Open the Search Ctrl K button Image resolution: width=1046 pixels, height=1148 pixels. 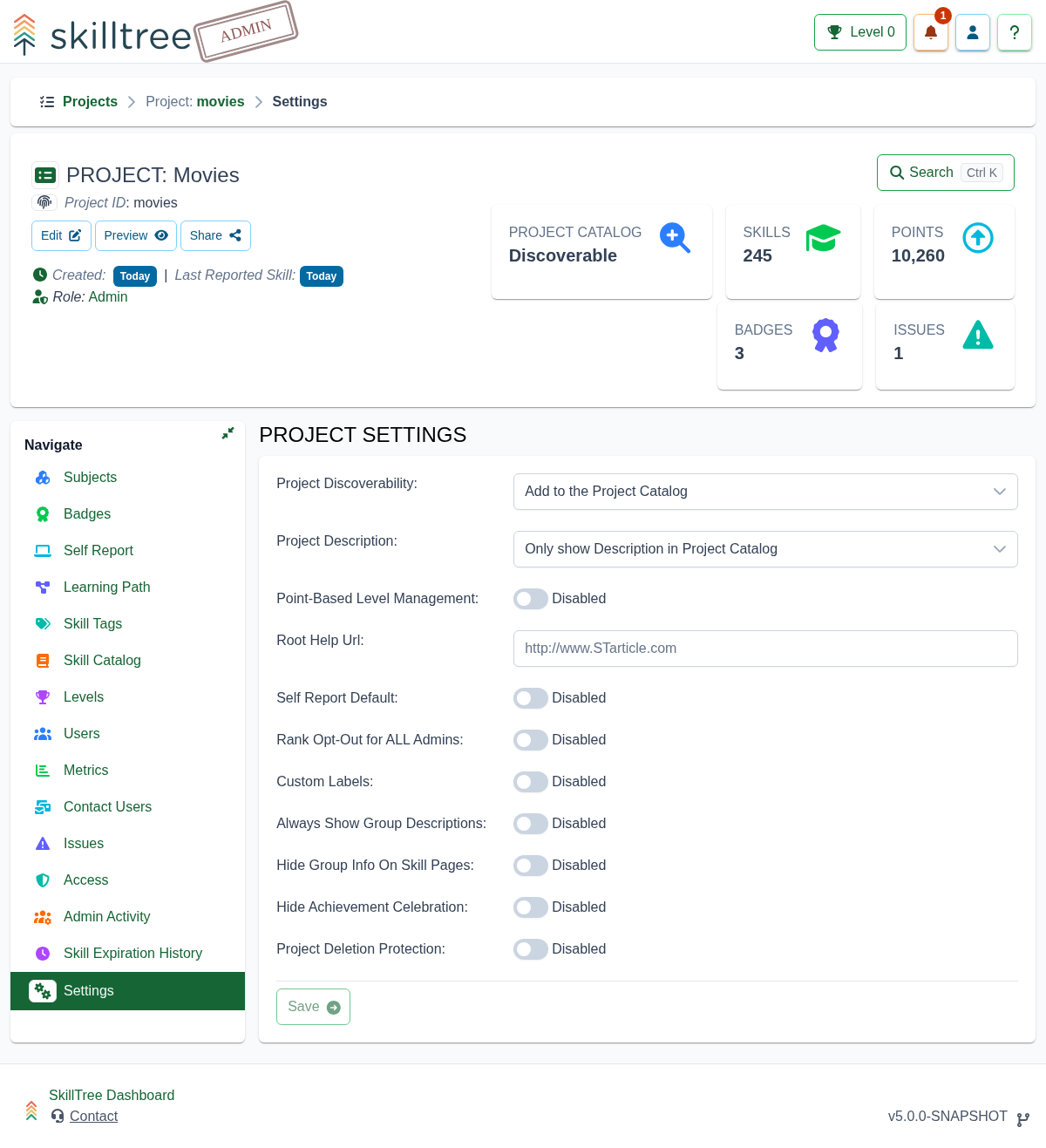(x=946, y=173)
